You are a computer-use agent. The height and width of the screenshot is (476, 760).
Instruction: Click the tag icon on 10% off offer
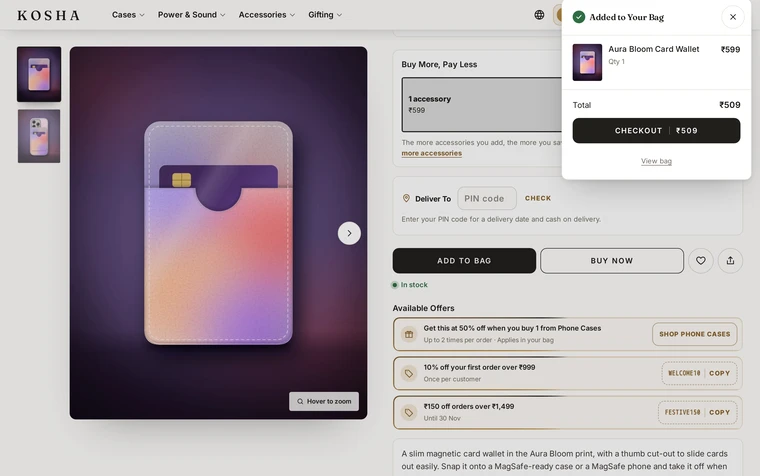pyautogui.click(x=409, y=373)
